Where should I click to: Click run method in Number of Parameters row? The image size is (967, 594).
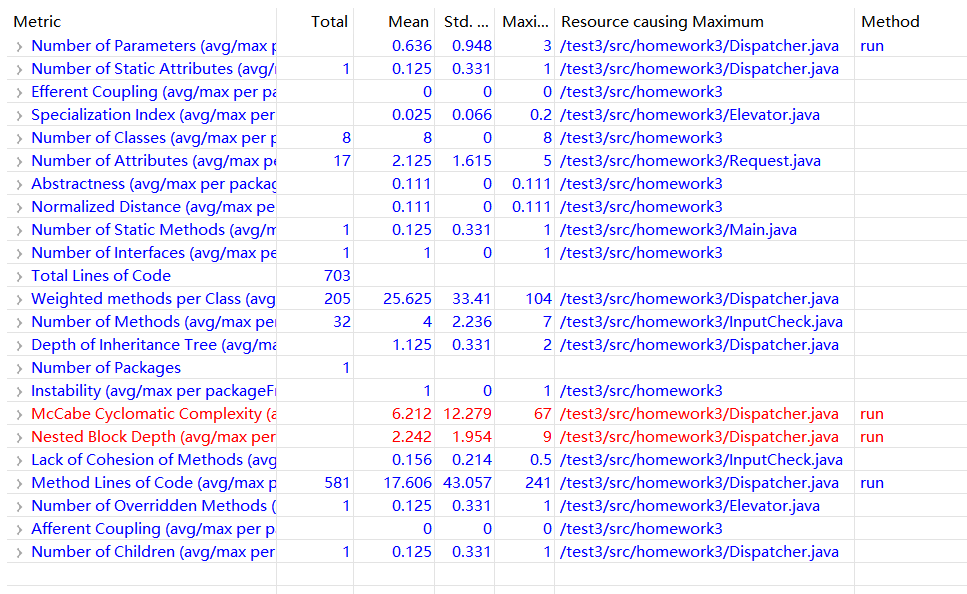tap(871, 46)
